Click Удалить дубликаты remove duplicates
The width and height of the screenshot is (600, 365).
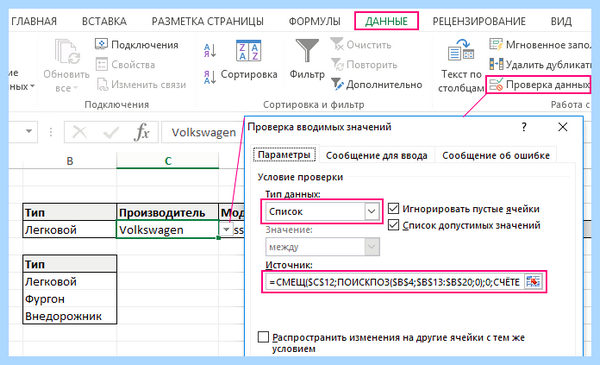point(540,65)
